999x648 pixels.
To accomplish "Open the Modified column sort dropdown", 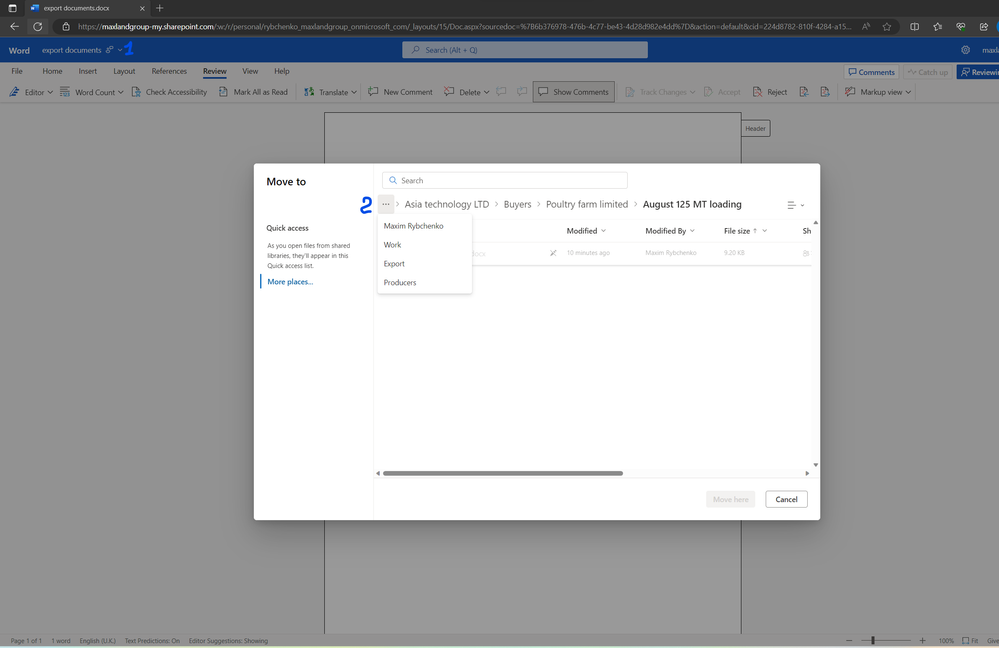I will click(x=603, y=231).
